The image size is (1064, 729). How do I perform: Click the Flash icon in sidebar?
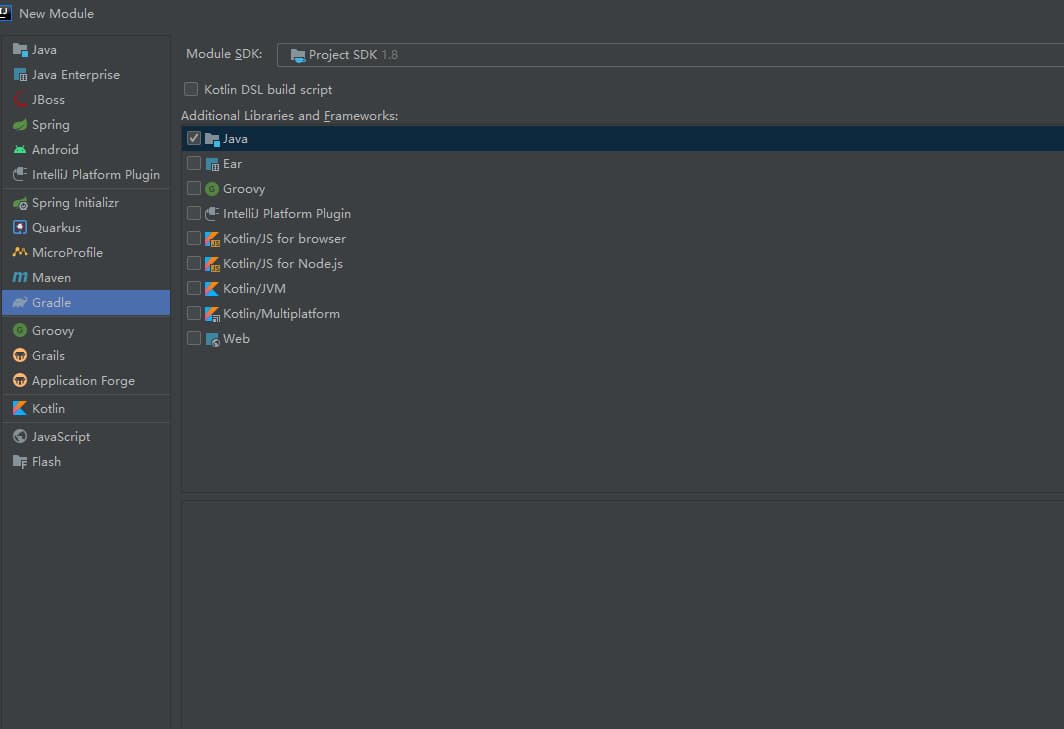[20, 462]
